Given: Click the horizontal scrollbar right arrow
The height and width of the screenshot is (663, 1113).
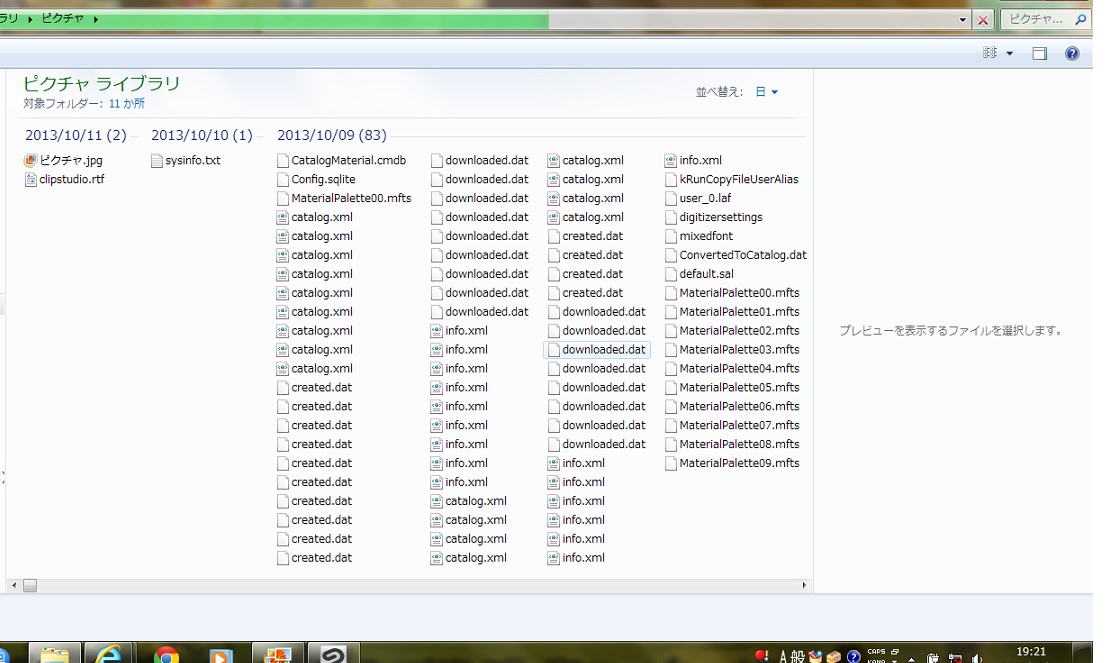Looking at the screenshot, I should [x=804, y=586].
